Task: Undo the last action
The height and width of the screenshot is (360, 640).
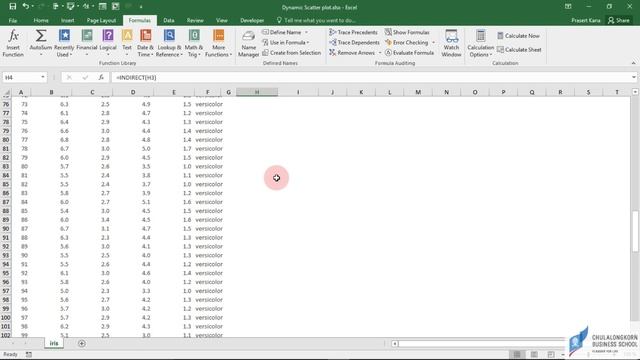Action: [x=26, y=7]
